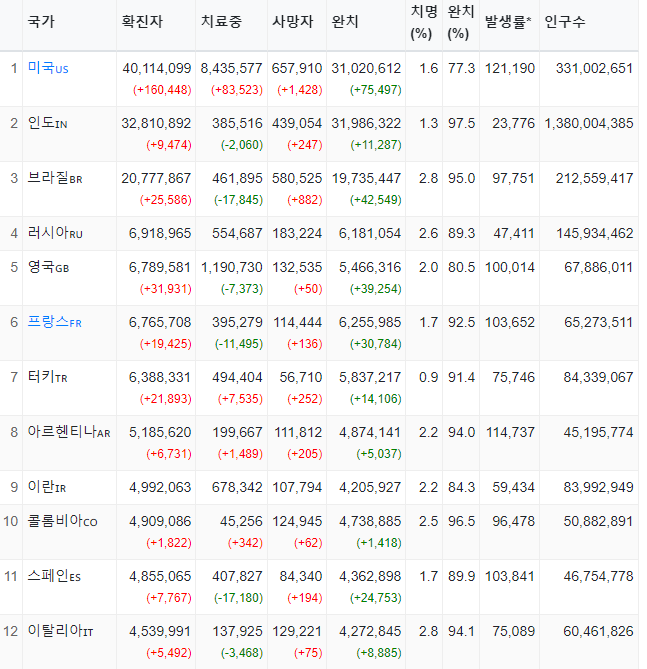Click France active change (-11,495)

pos(239,344)
